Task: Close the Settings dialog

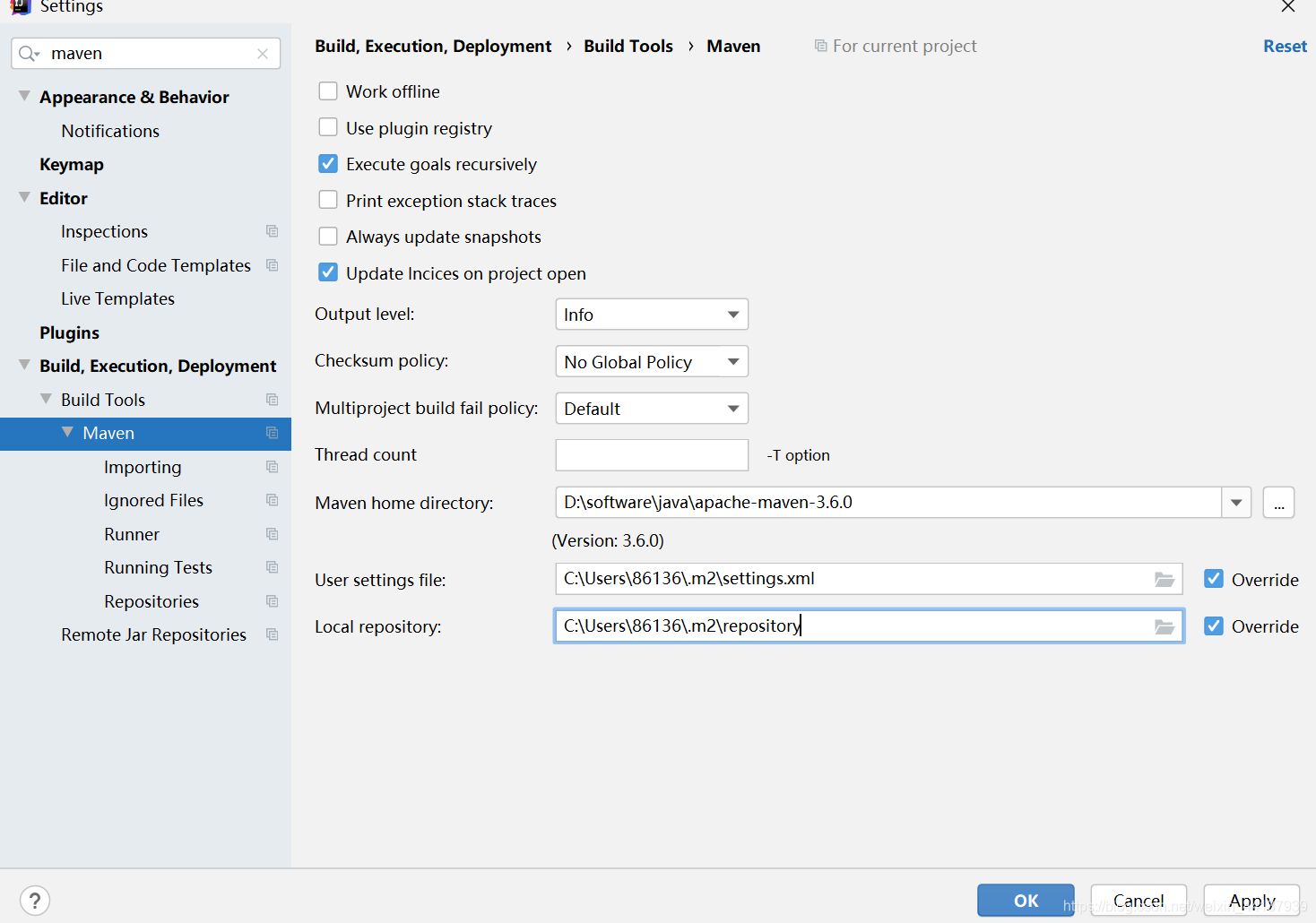Action: 1288,6
